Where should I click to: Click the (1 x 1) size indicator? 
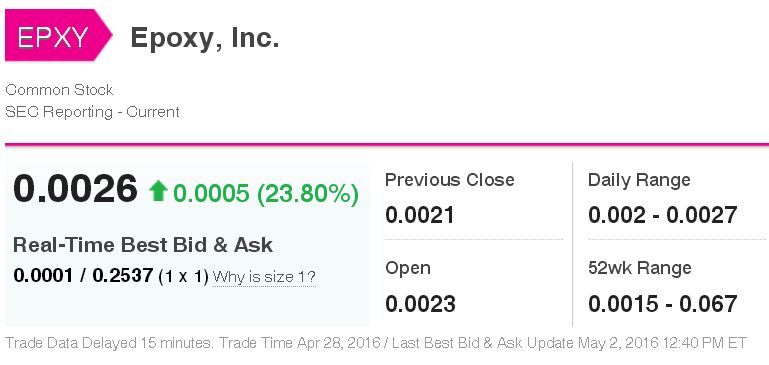[x=183, y=277]
